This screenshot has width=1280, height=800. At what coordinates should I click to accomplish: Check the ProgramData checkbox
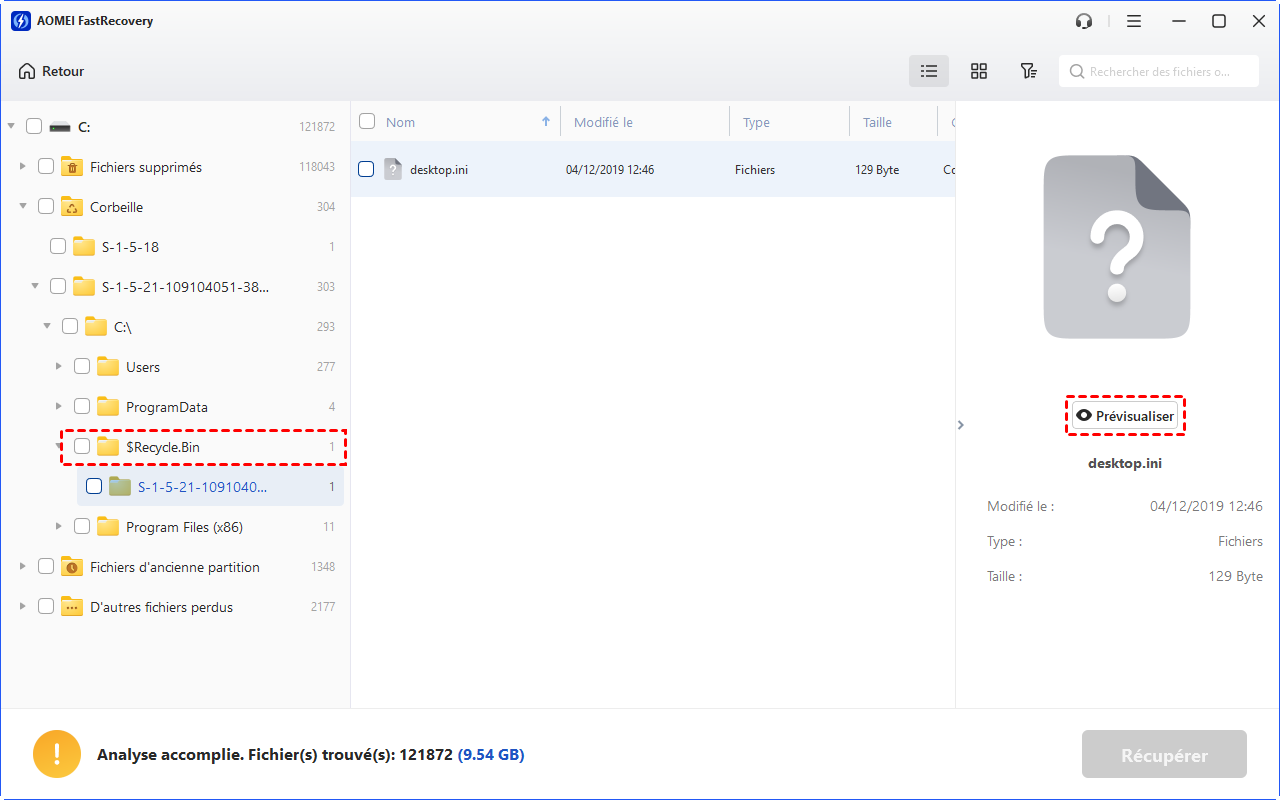[82, 407]
